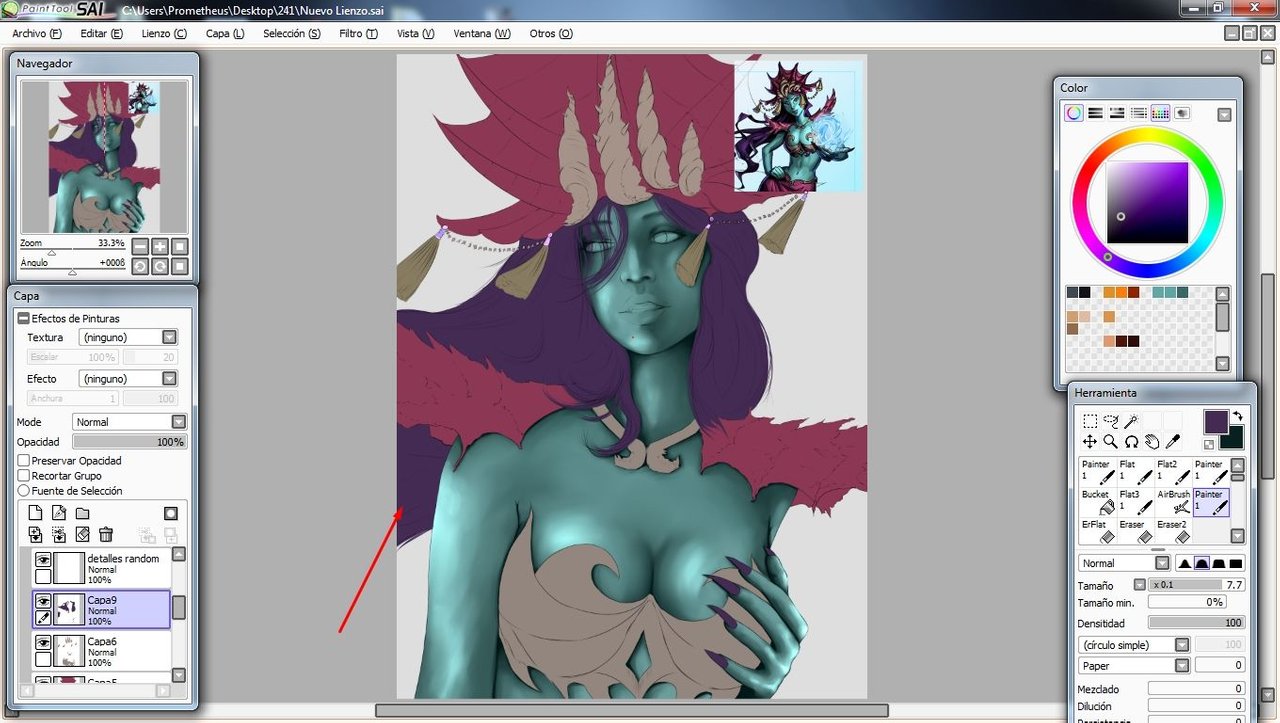The image size is (1280, 723).
Task: Toggle the color wheel view
Action: (1074, 113)
